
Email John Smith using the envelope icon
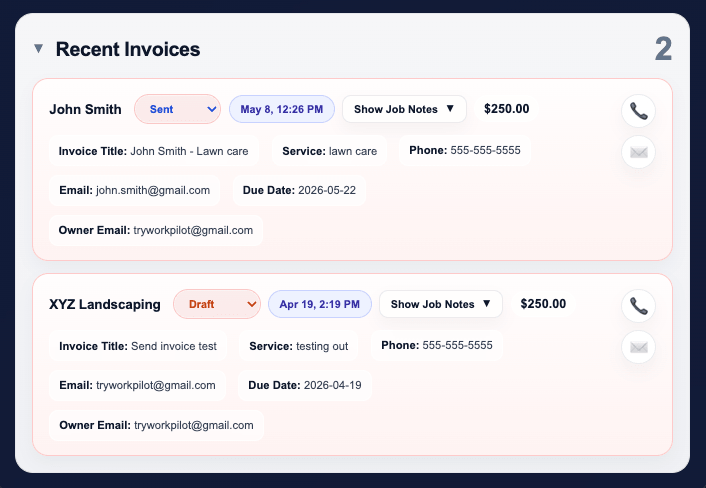(638, 152)
